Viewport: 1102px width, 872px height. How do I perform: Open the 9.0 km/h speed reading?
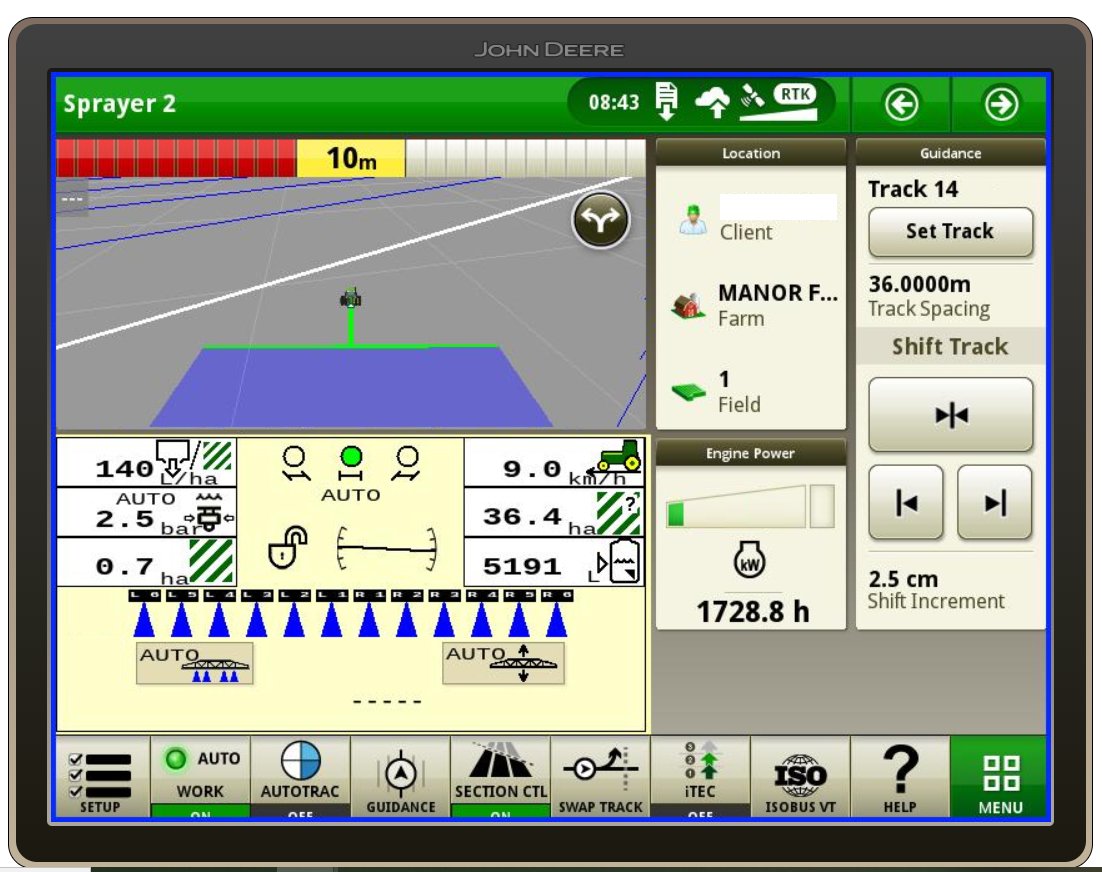pyautogui.click(x=554, y=462)
